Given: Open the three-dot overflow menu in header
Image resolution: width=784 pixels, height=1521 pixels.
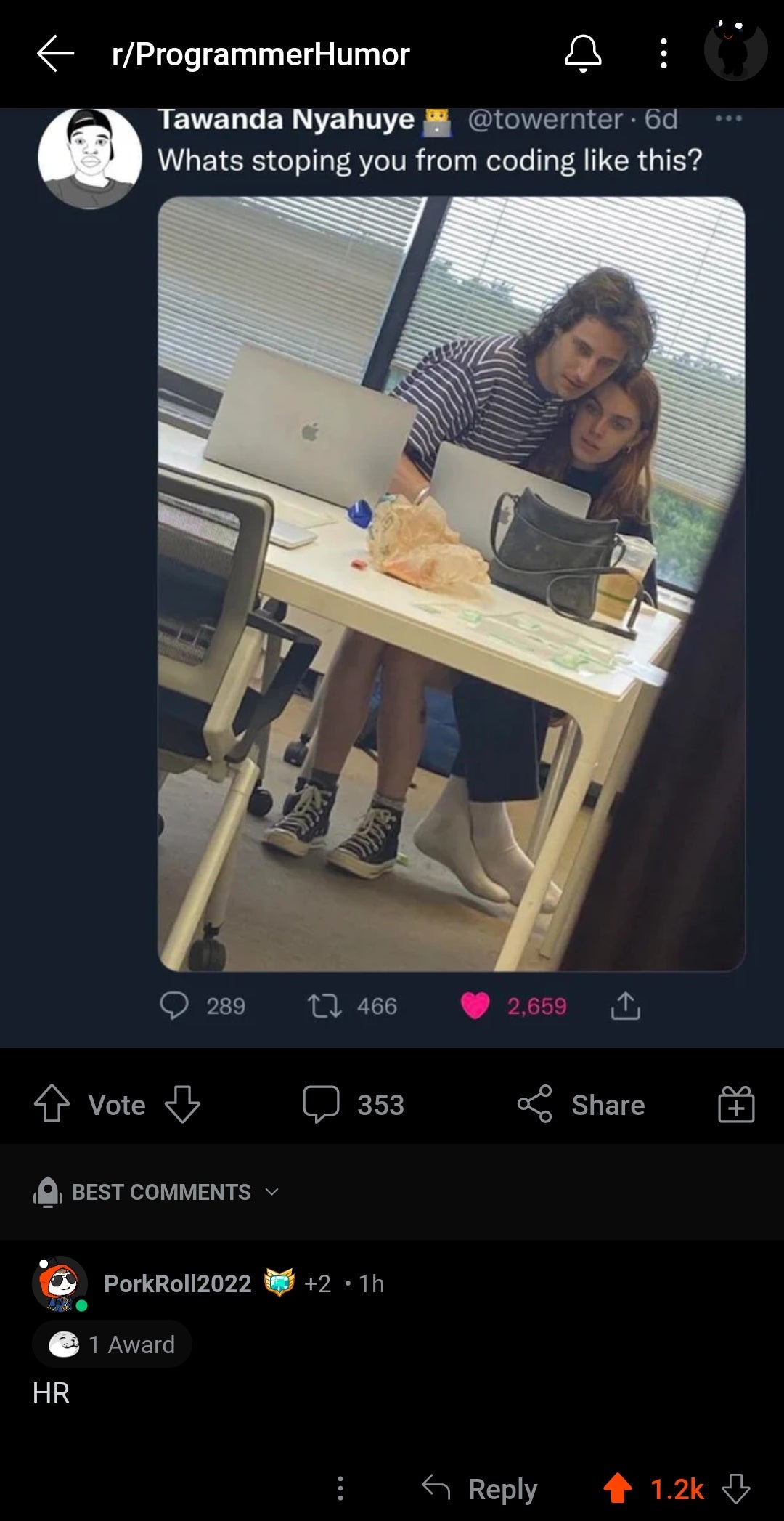Looking at the screenshot, I should [663, 54].
